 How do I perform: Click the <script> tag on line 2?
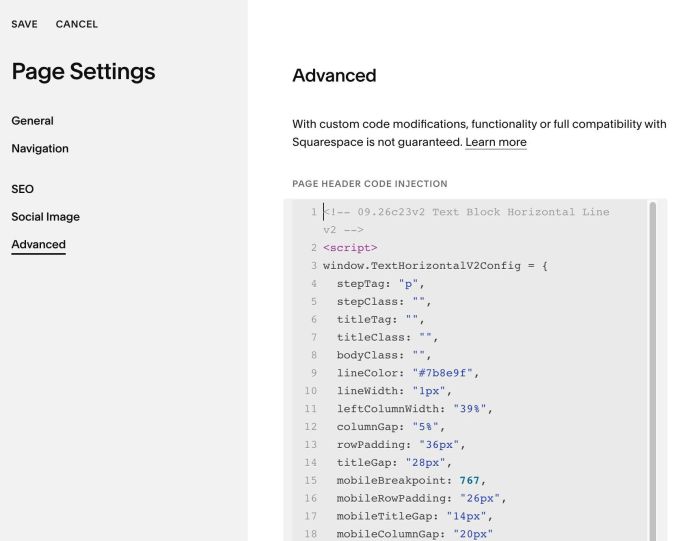point(350,248)
